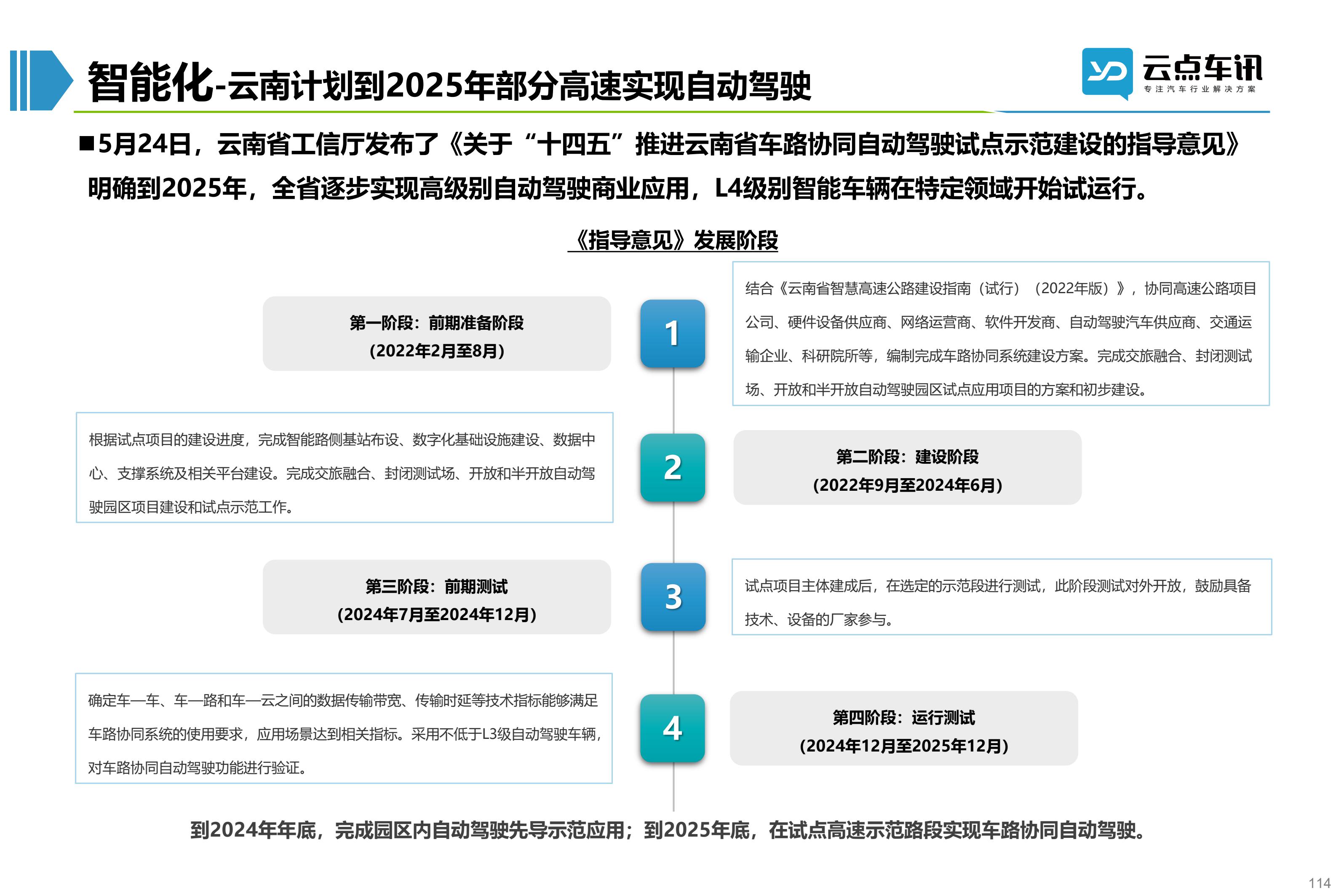1344x896 pixels.
Task: Click the YD speech-bubble logo icon
Action: click(x=1107, y=74)
